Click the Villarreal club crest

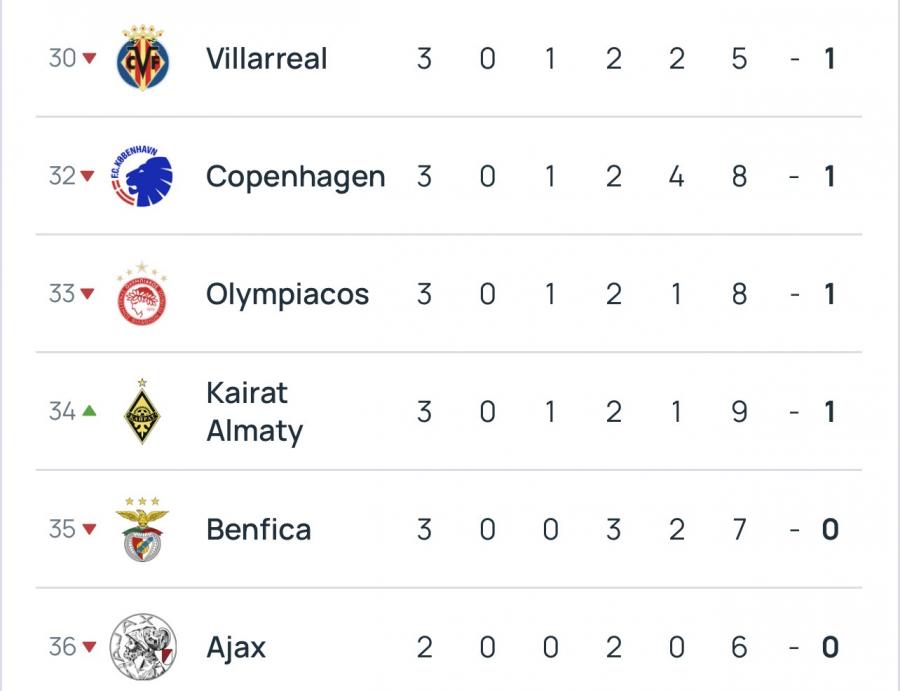click(143, 59)
